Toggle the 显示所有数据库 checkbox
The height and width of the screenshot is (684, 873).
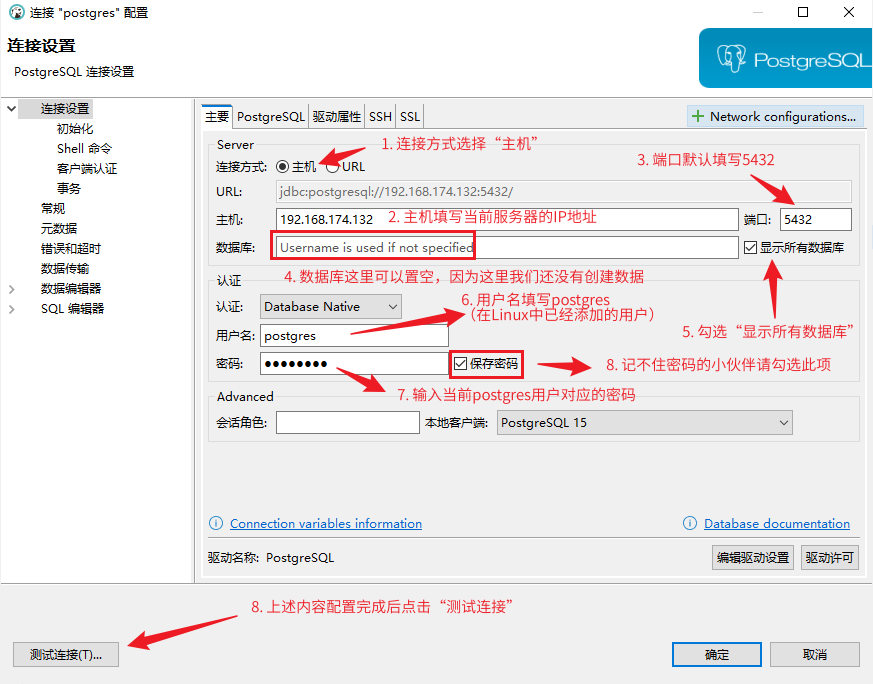coord(751,247)
